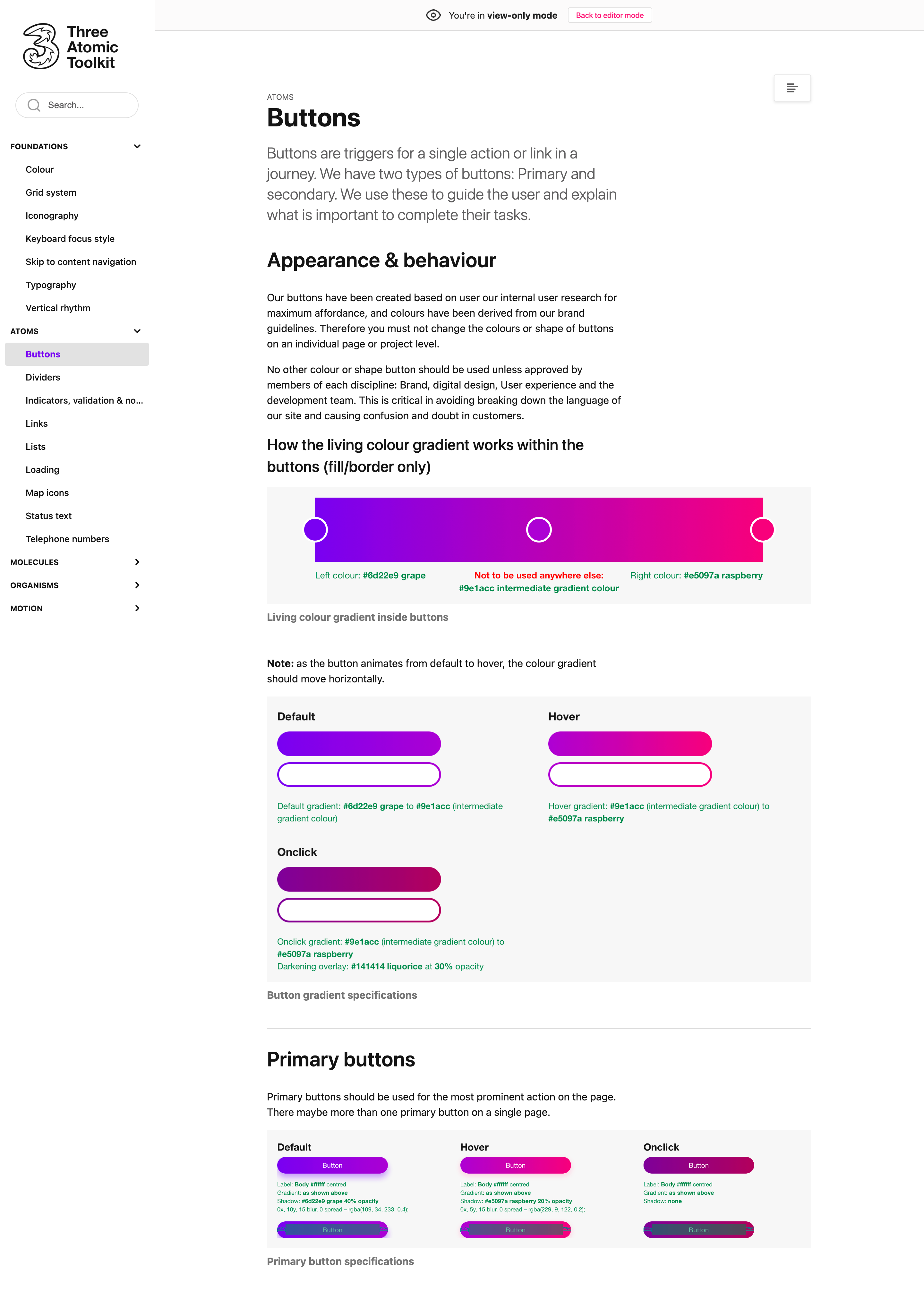This screenshot has height=1291, width=924.
Task: Click the Default primary Button sample
Action: (x=332, y=1165)
